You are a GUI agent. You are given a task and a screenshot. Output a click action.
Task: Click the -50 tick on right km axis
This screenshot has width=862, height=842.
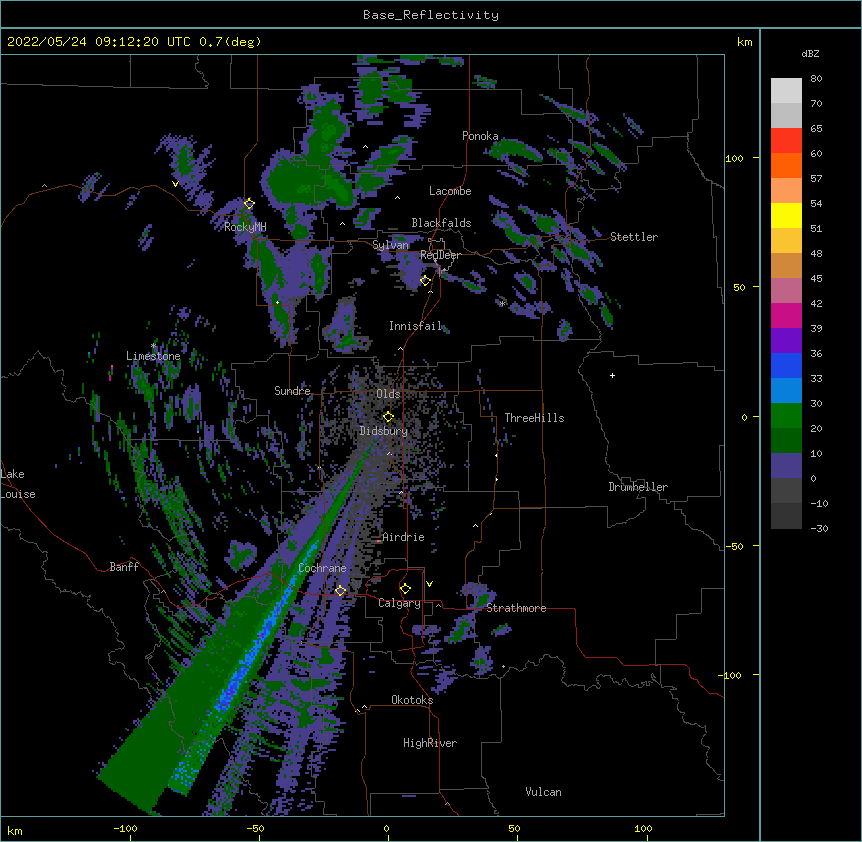click(733, 546)
